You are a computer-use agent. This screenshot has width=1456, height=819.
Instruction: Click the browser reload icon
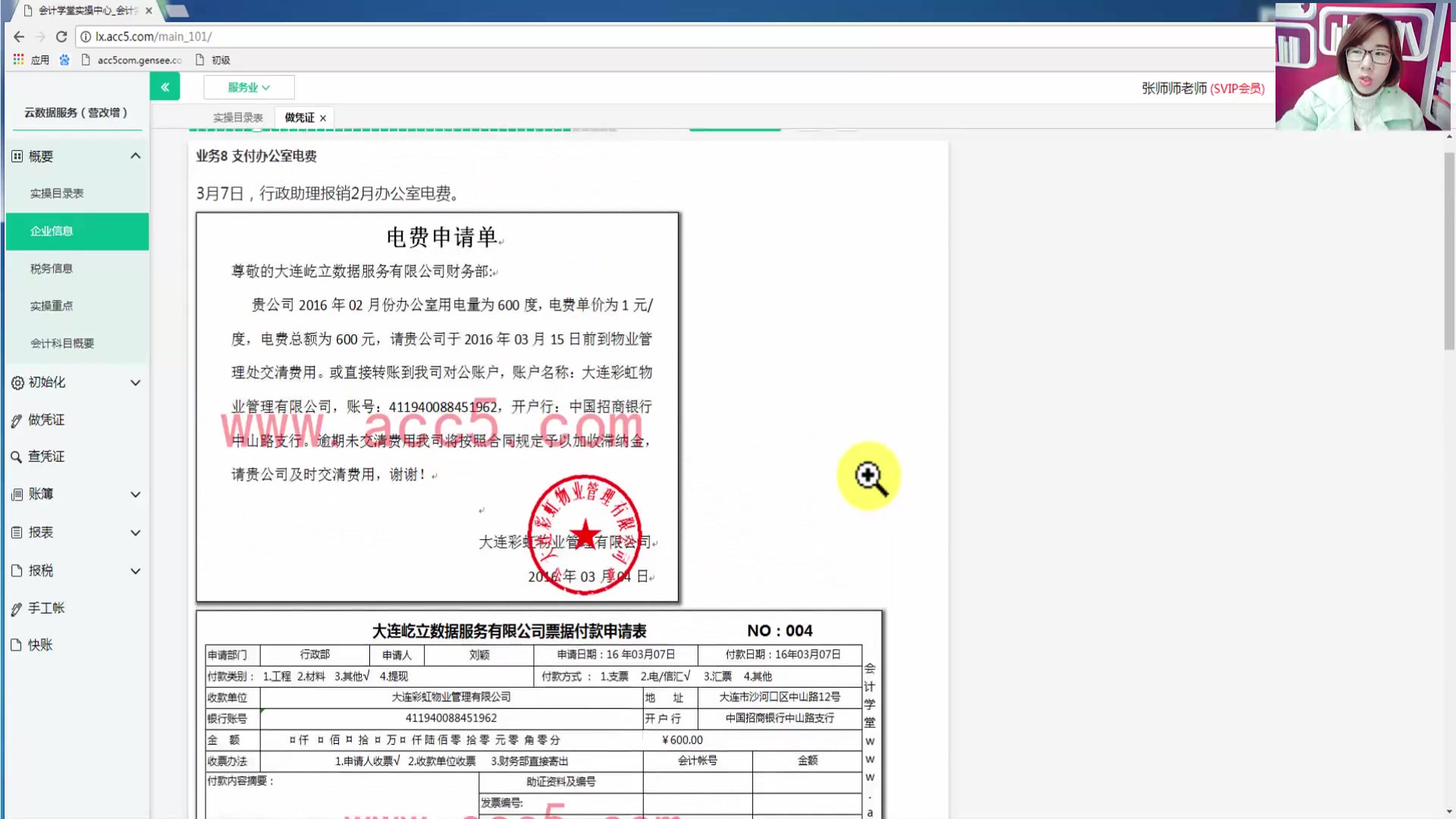tap(61, 36)
